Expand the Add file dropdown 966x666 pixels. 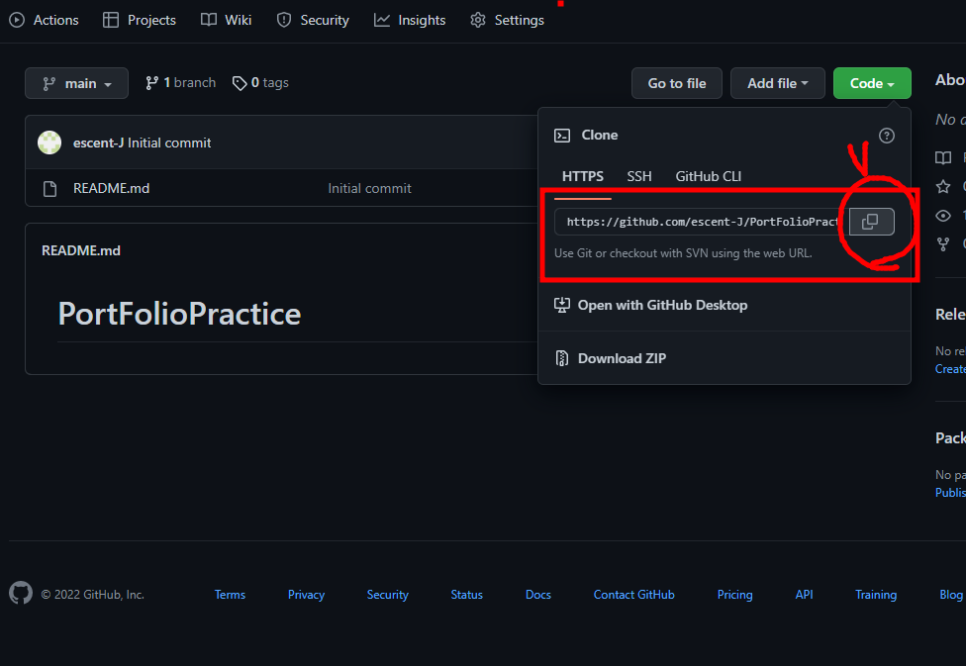coord(777,83)
